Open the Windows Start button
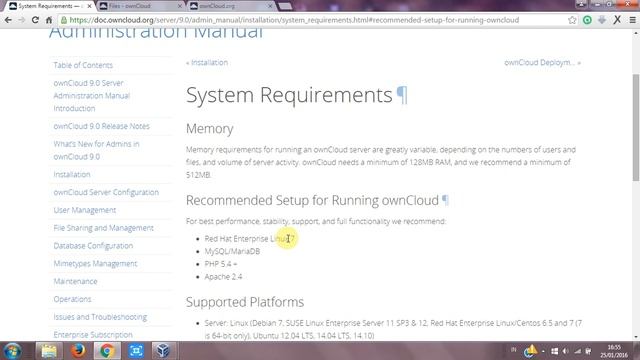Screen dimensions: 640x360 (12, 351)
